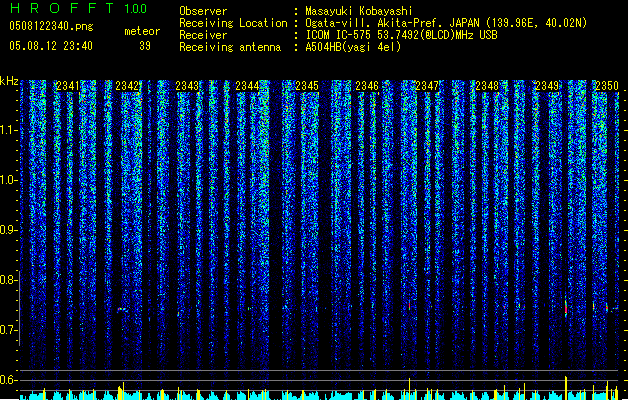Click the 0.8 kHz axis tick label
Viewport: 629px width, 400px height.
click(8, 280)
